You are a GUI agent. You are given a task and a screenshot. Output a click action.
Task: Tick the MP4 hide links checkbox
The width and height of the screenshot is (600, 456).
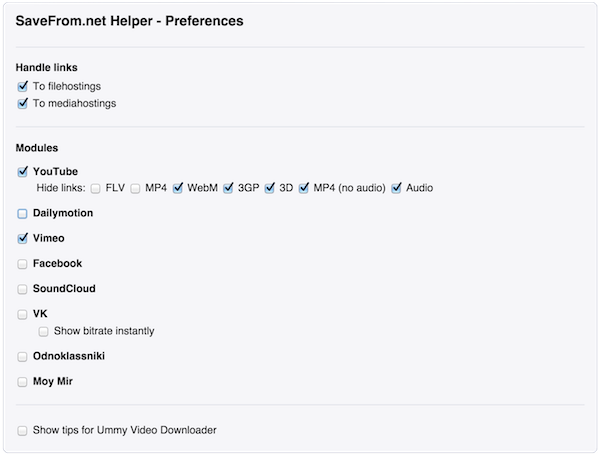tap(135, 189)
